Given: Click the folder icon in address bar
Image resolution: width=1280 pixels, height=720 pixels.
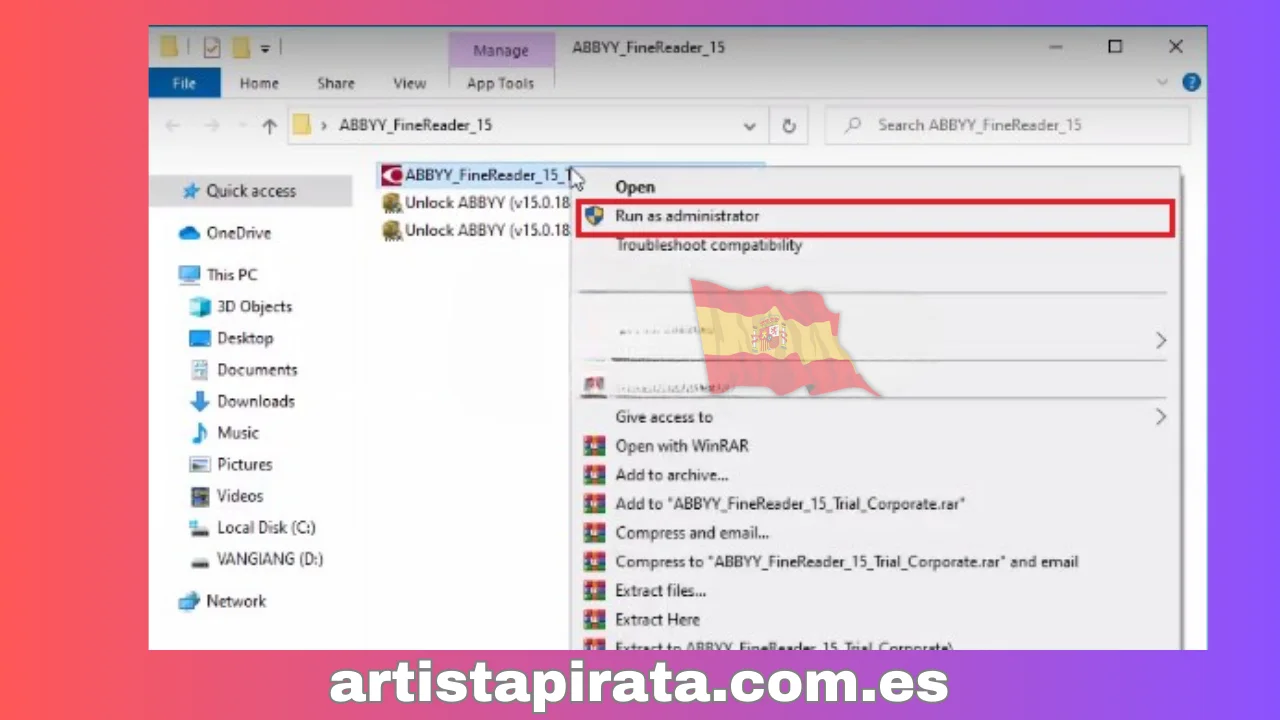Looking at the screenshot, I should pos(303,125).
